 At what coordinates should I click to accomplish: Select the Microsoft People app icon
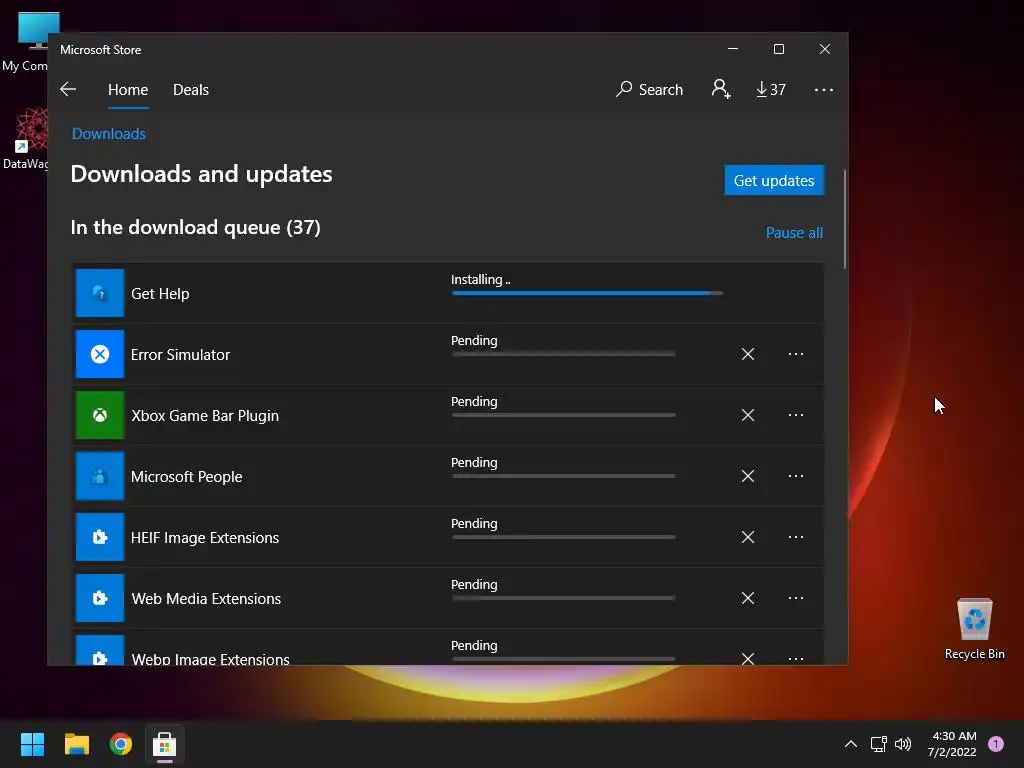pos(100,476)
